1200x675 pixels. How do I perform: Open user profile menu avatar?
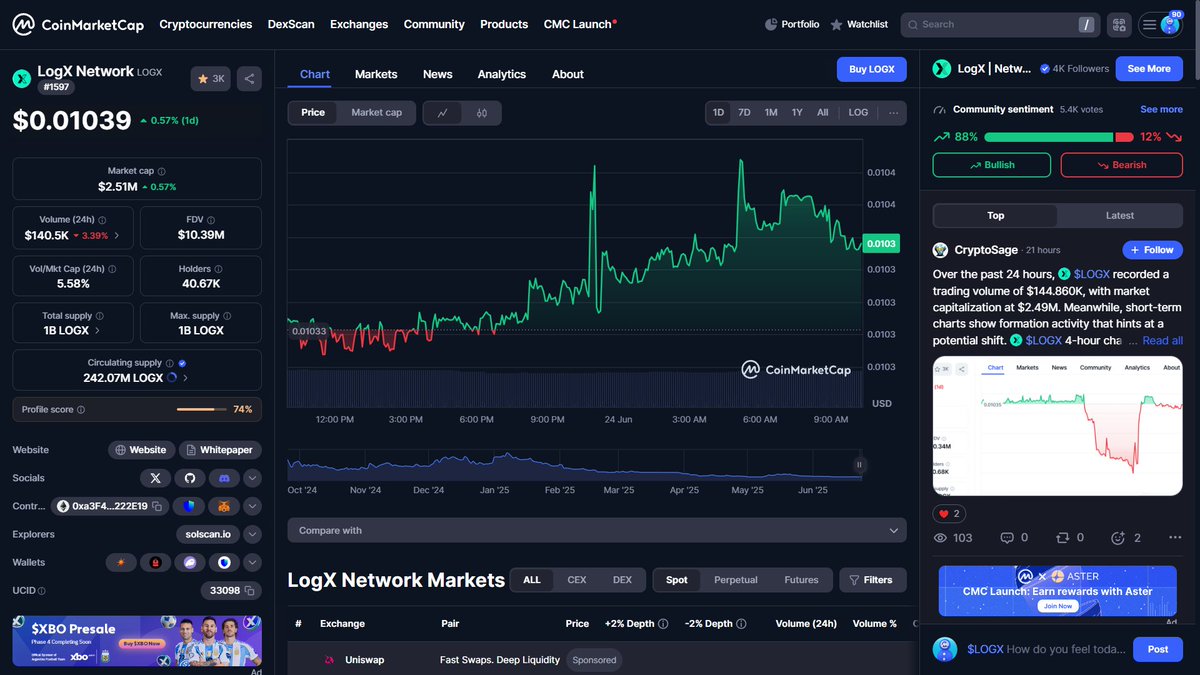pyautogui.click(x=1170, y=25)
